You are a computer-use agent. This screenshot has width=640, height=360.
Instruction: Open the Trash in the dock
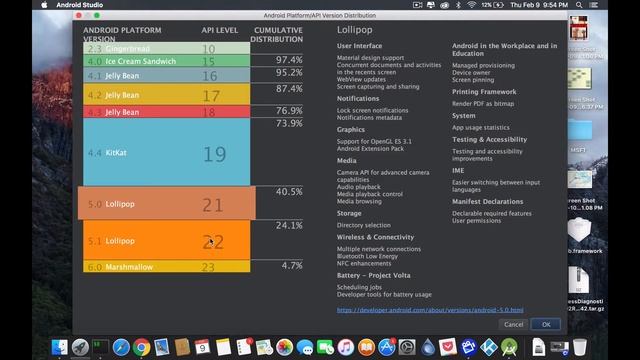pyautogui.click(x=580, y=347)
